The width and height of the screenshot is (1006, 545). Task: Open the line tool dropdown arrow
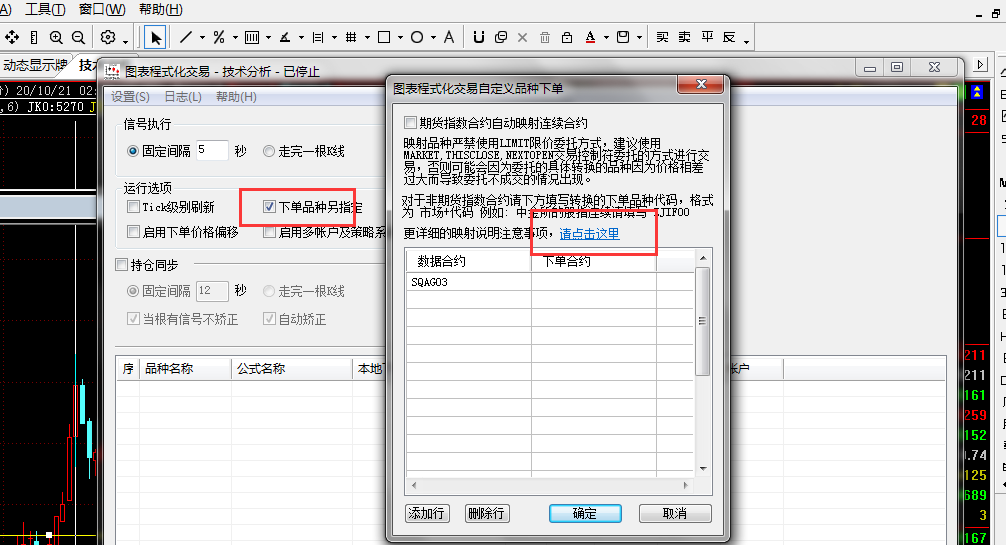[202, 38]
